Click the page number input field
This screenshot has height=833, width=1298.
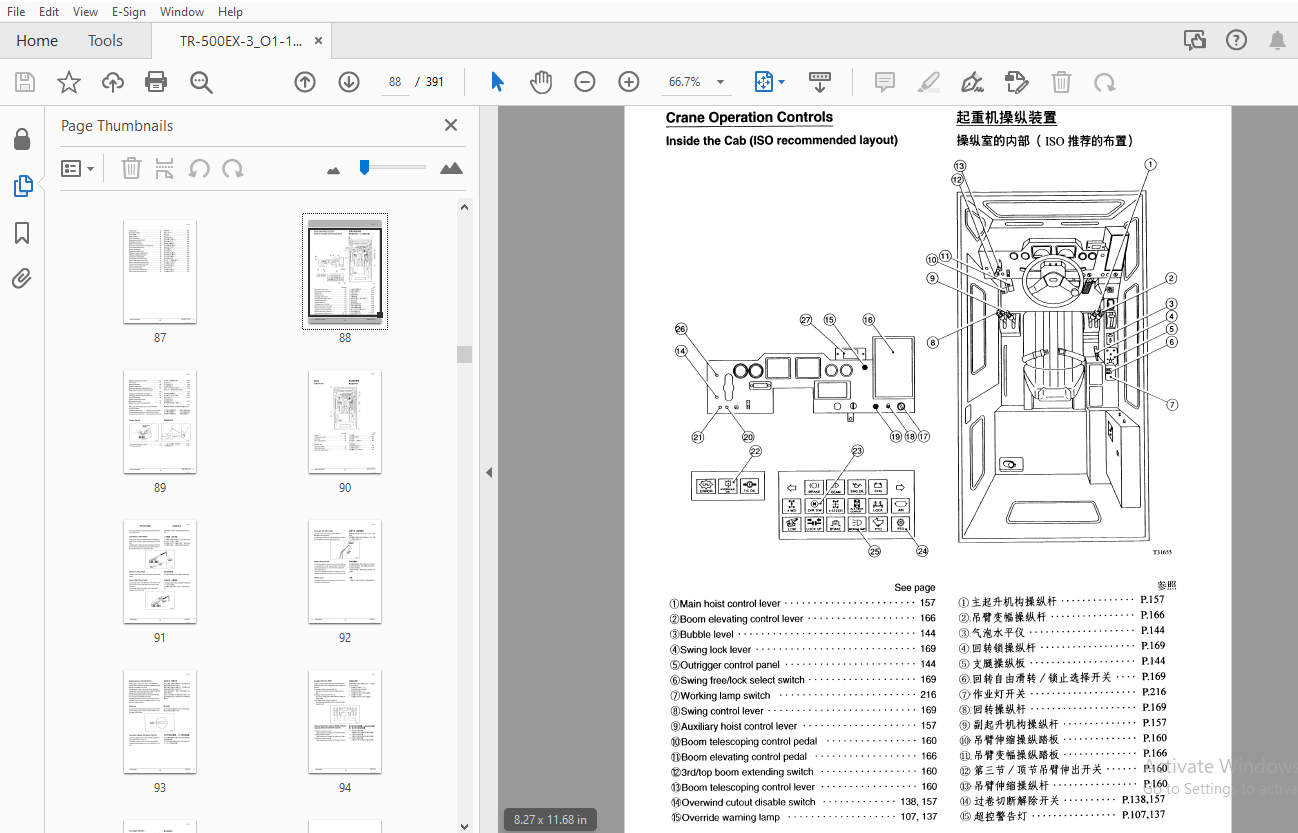tap(395, 82)
